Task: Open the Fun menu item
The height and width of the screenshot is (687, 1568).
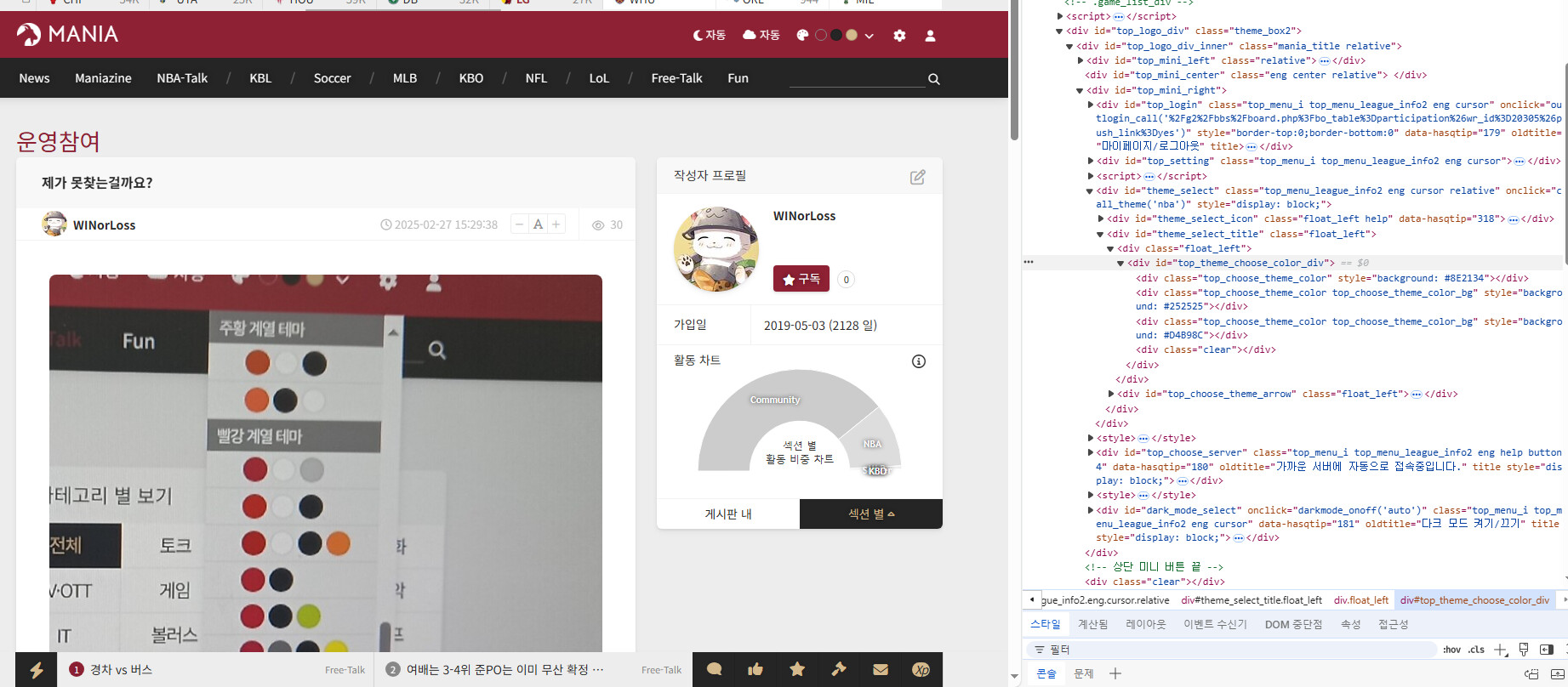Action: pos(738,78)
